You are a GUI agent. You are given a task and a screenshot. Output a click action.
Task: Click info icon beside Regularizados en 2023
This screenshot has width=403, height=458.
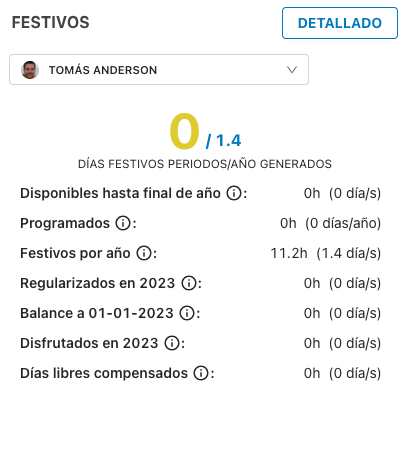tap(189, 283)
